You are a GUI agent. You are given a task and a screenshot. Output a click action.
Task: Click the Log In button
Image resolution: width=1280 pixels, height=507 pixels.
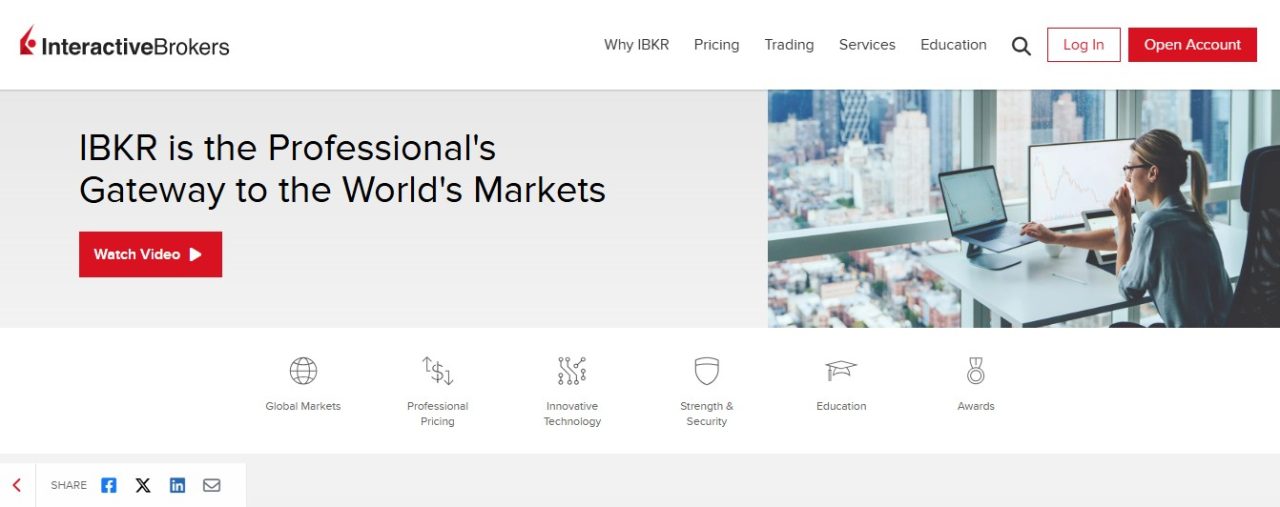tap(1084, 45)
